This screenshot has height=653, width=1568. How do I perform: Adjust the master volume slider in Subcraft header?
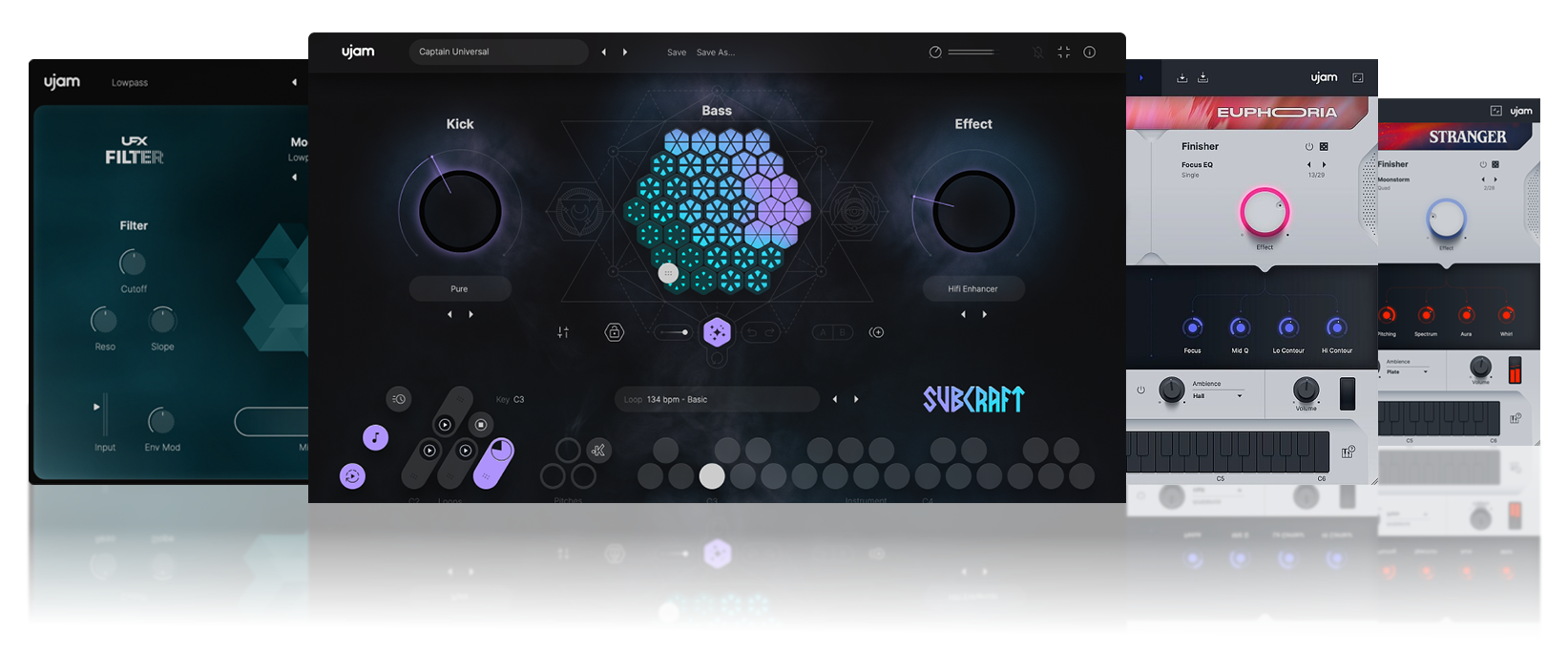tap(972, 53)
